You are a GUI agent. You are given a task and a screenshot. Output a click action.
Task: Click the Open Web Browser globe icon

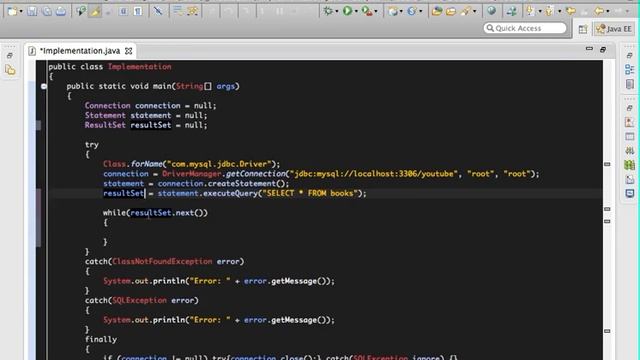[491, 11]
